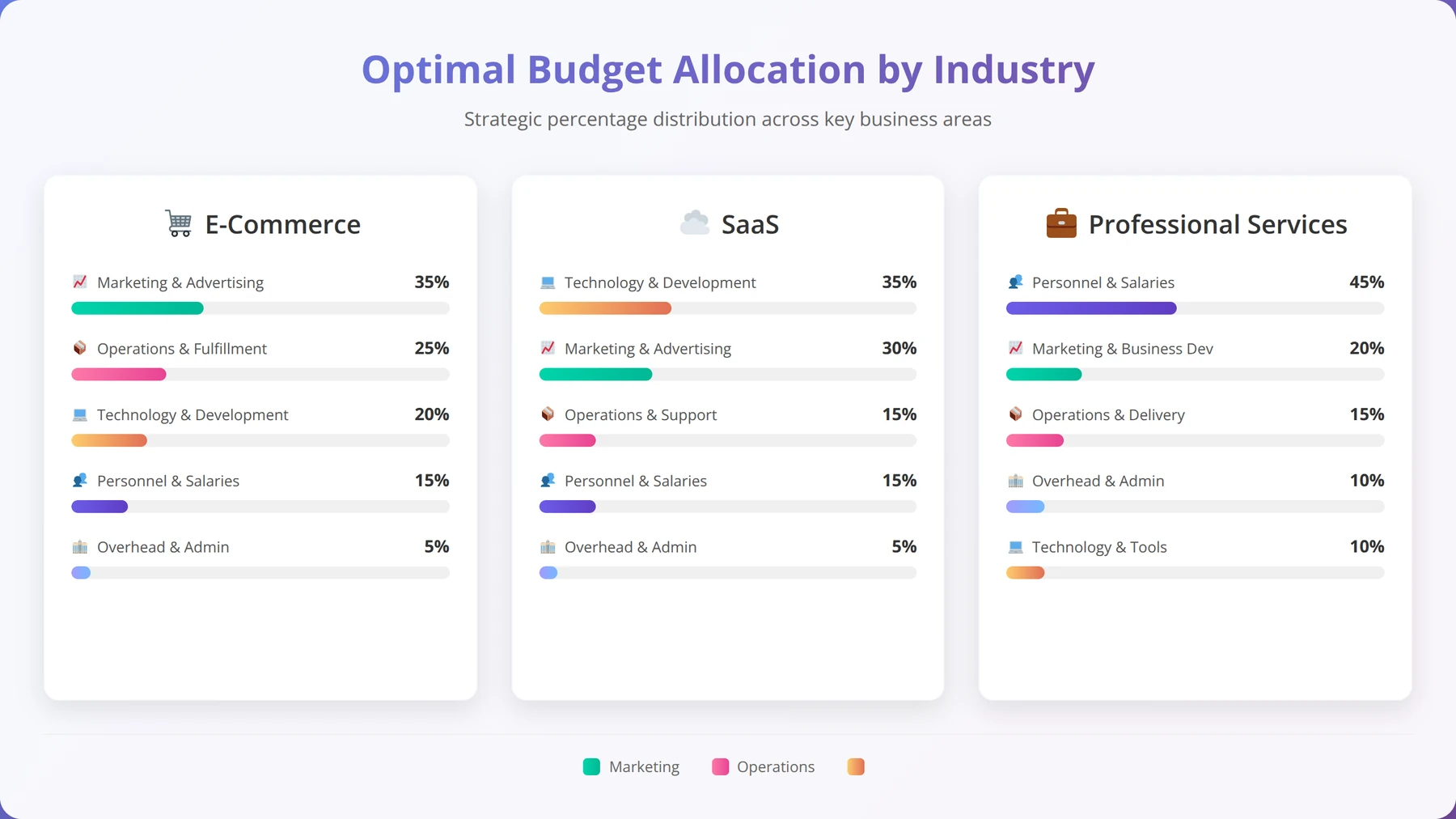Select the Marketing & Business Dev label
The image size is (1456, 819).
point(1122,349)
